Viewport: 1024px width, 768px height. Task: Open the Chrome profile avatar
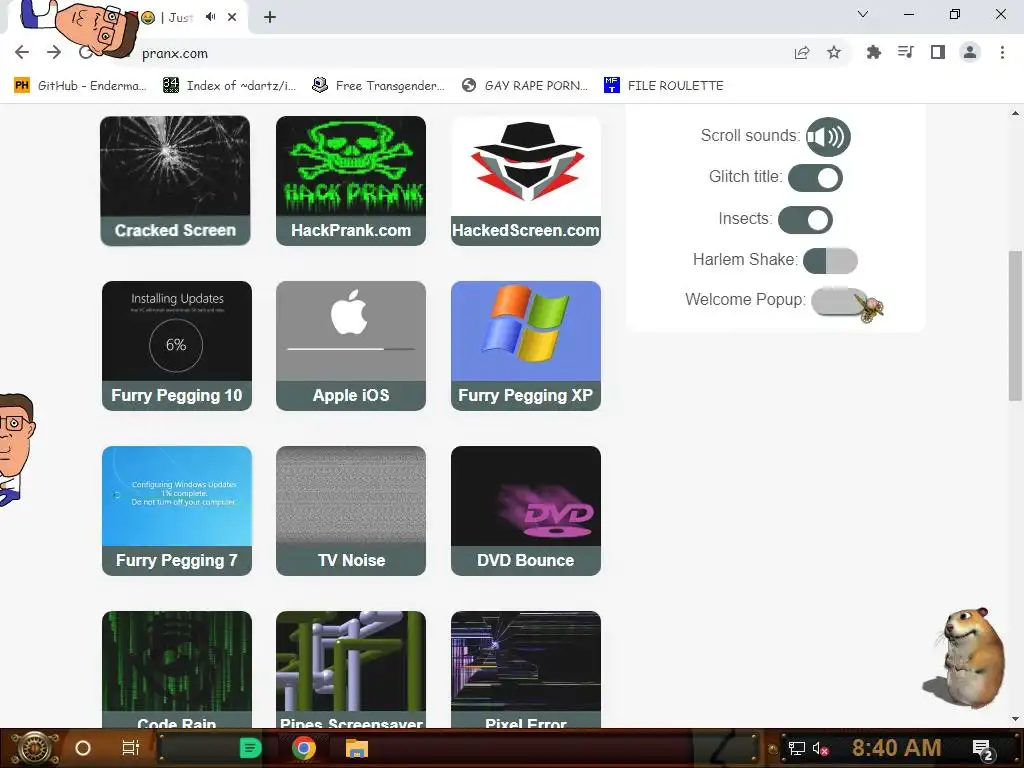pyautogui.click(x=970, y=52)
